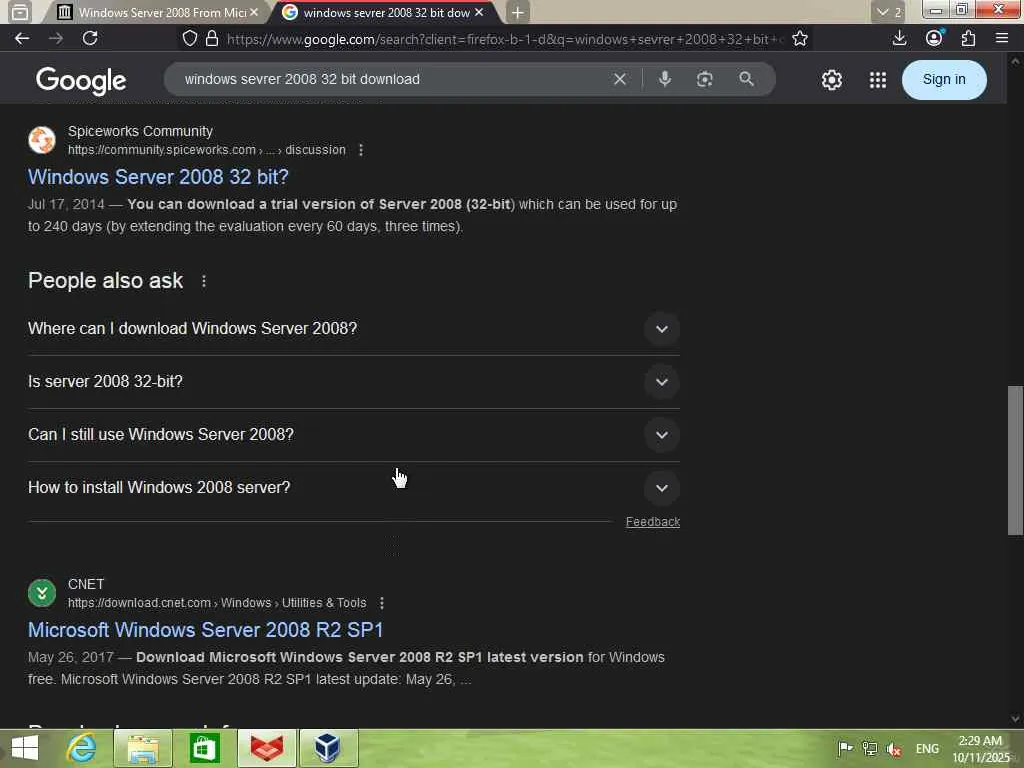Clear the Google search box text
1024x768 pixels.
(x=620, y=79)
